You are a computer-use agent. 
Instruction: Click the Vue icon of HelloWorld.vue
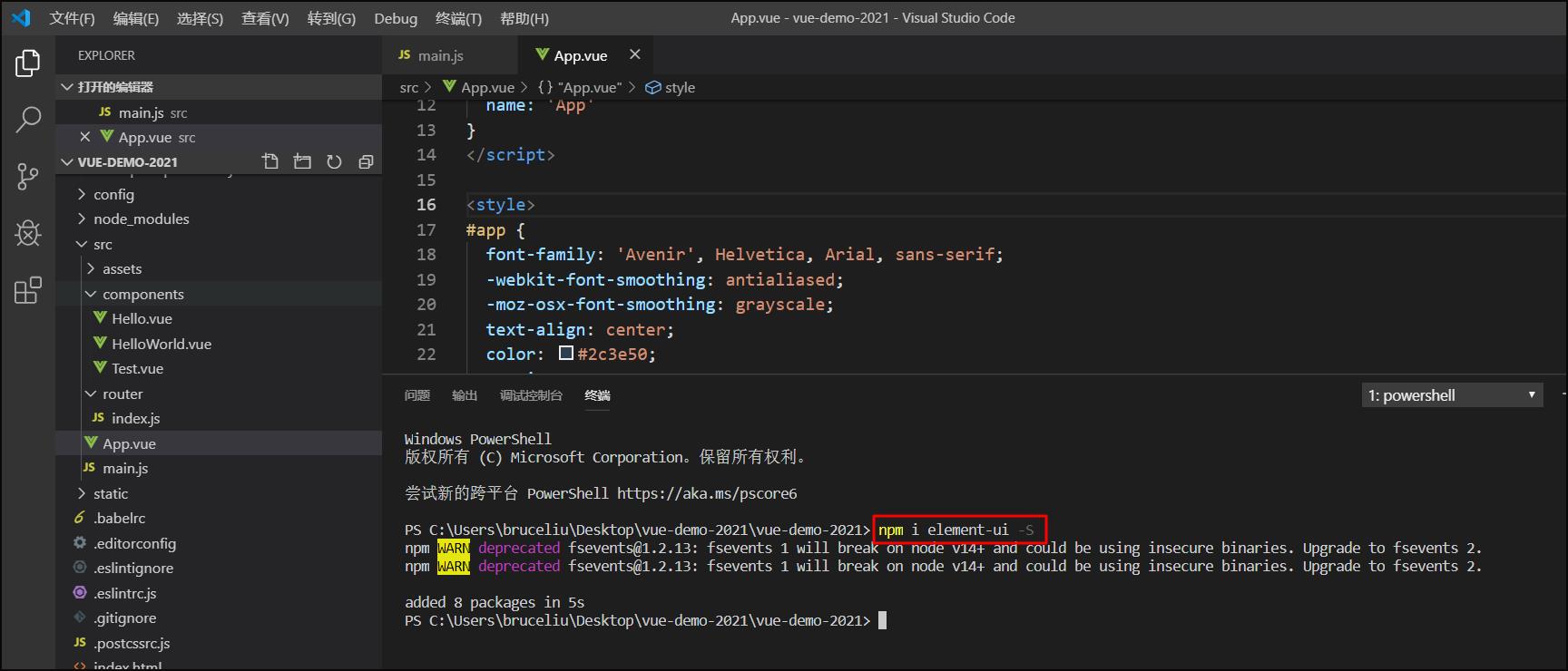tap(101, 344)
